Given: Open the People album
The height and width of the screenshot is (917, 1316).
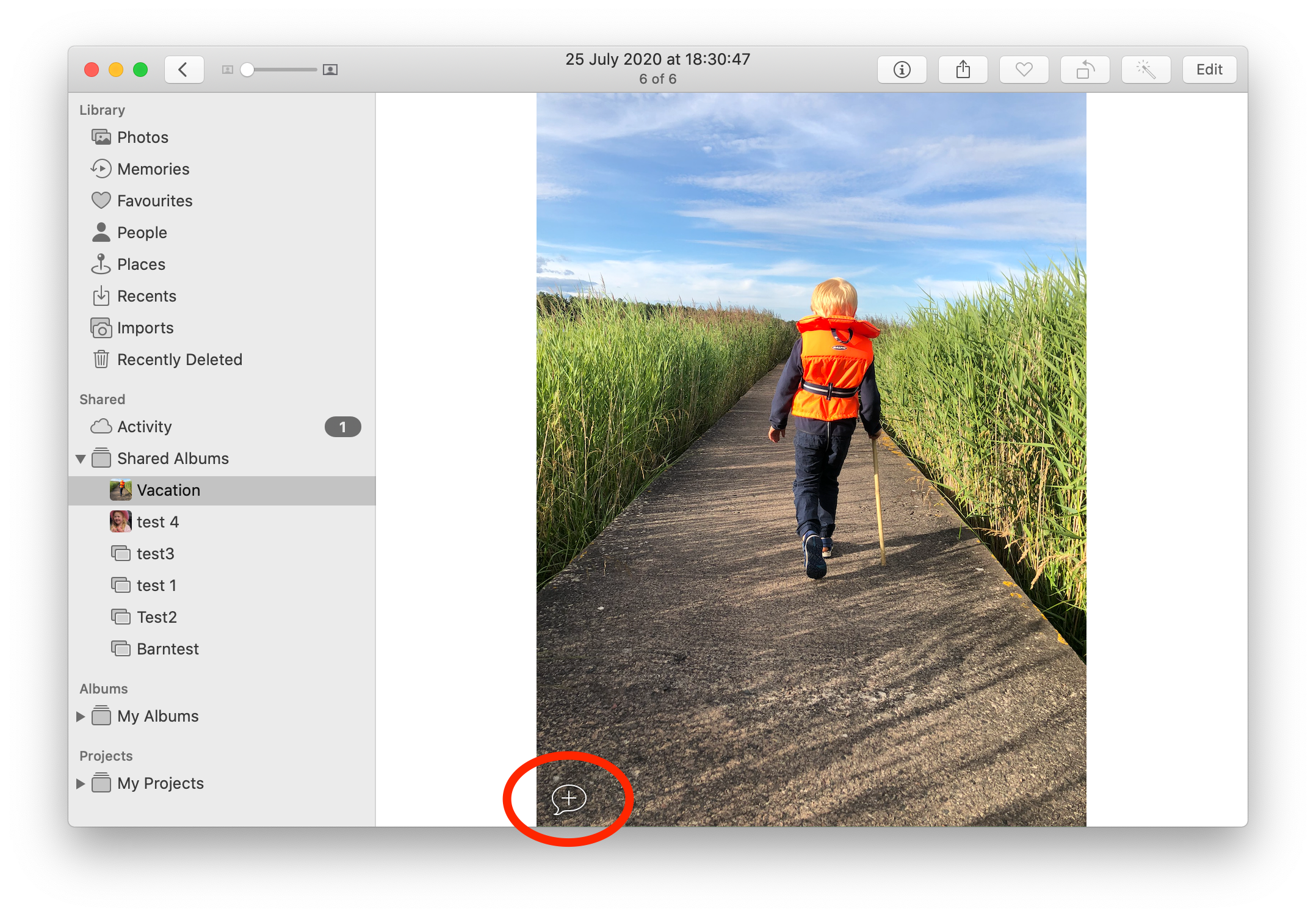Looking at the screenshot, I should 222,233.
